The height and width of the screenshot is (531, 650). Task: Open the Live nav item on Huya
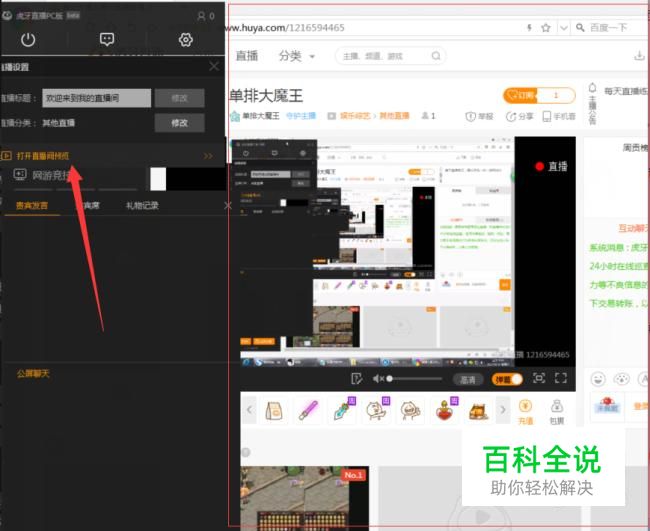click(x=247, y=56)
